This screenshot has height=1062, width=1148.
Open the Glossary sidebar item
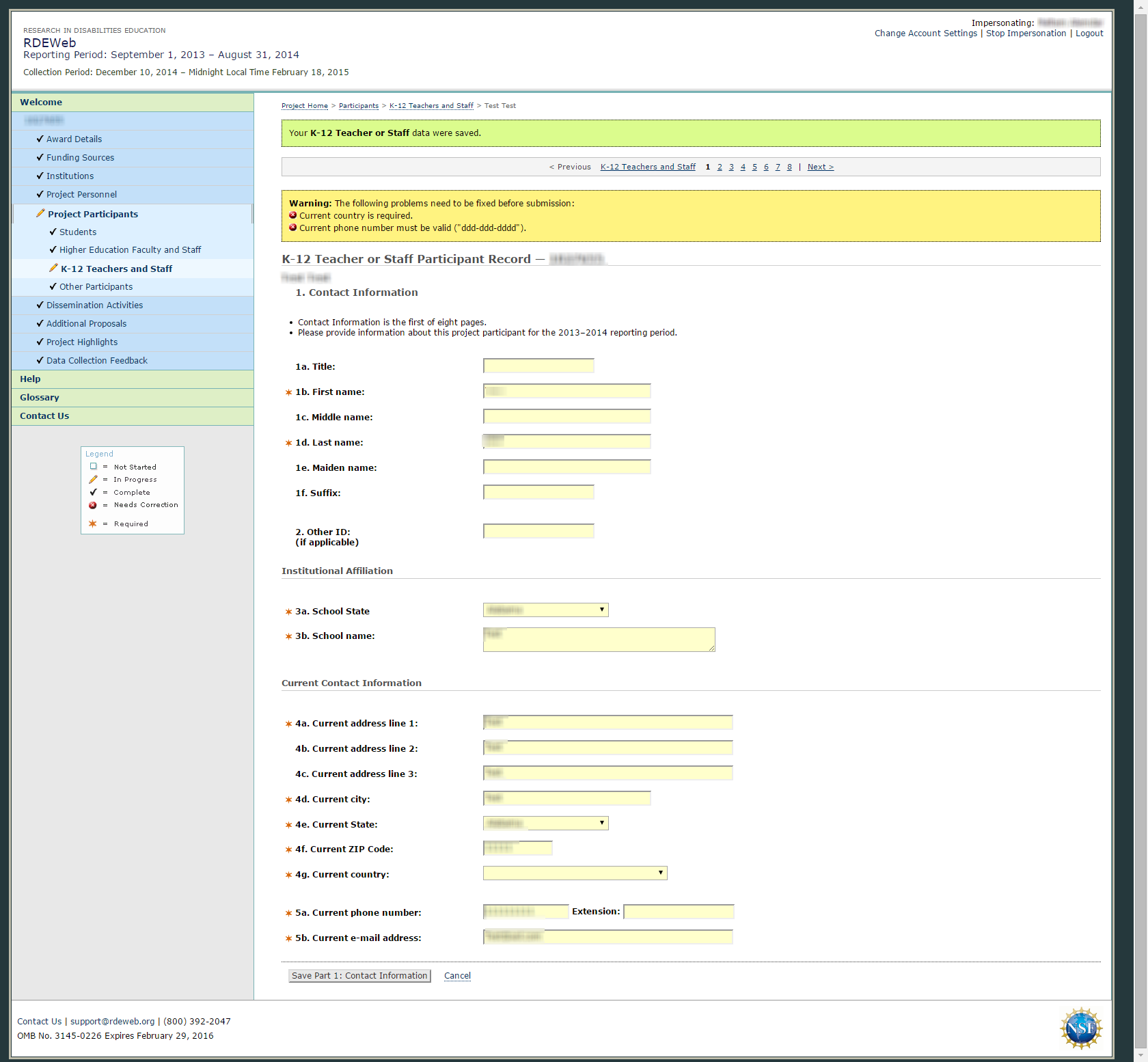tap(40, 398)
